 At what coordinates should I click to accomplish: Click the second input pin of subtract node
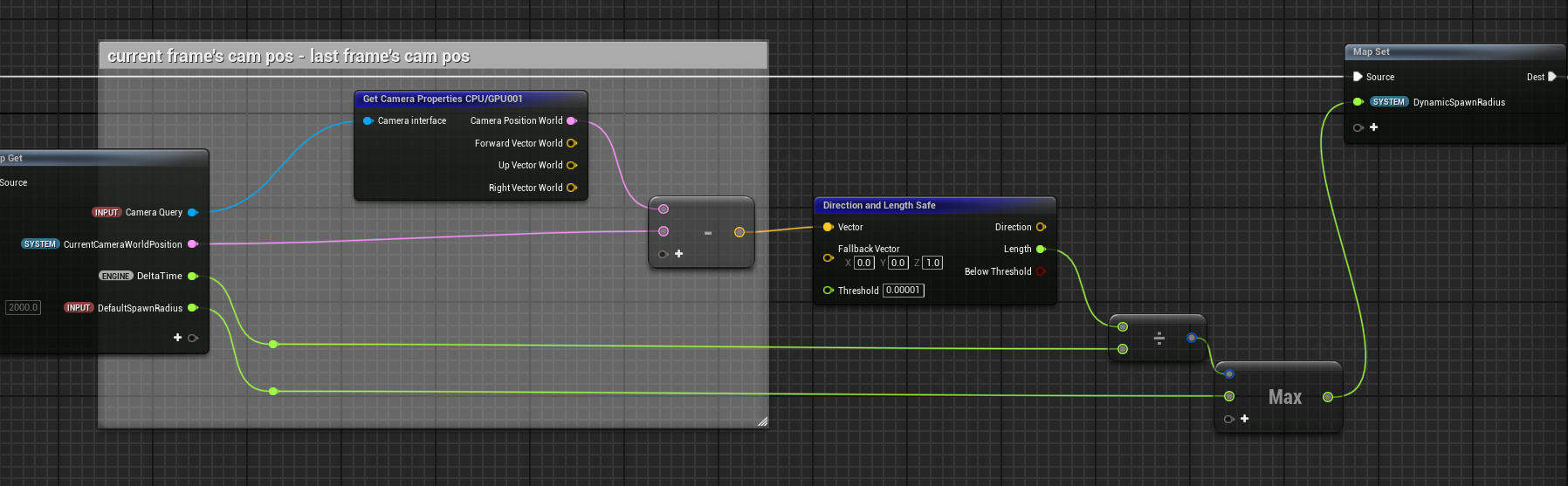pyautogui.click(x=664, y=231)
